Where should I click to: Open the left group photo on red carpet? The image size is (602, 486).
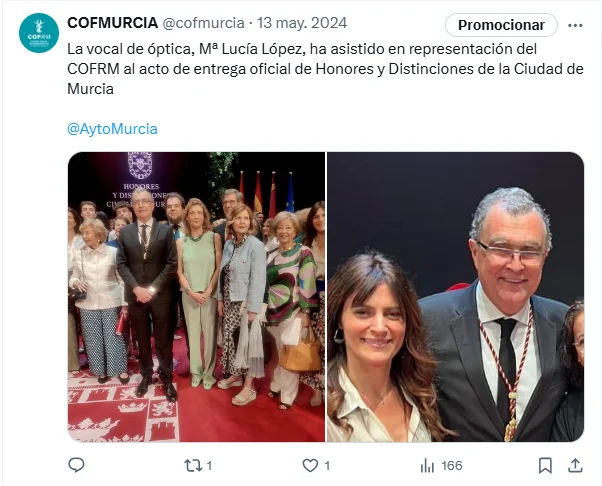coord(196,297)
